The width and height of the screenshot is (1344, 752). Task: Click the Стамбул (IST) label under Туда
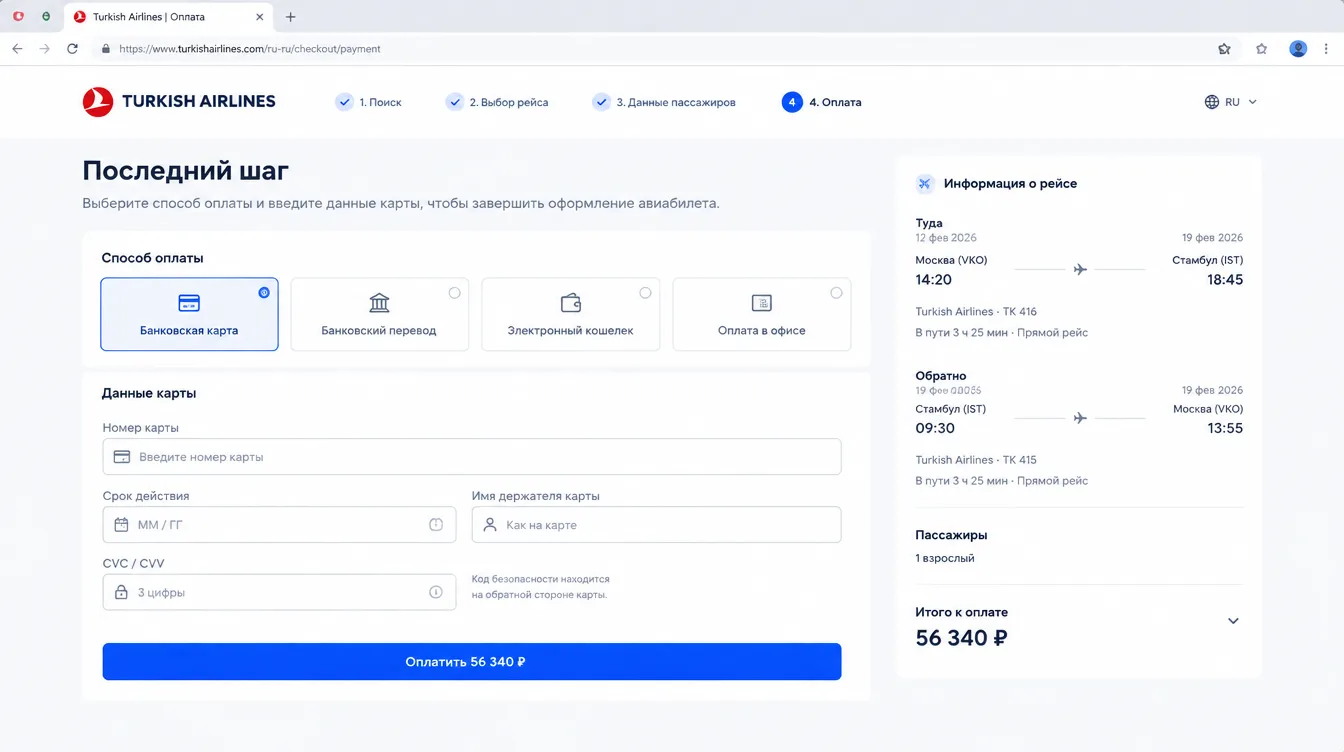tap(1208, 260)
